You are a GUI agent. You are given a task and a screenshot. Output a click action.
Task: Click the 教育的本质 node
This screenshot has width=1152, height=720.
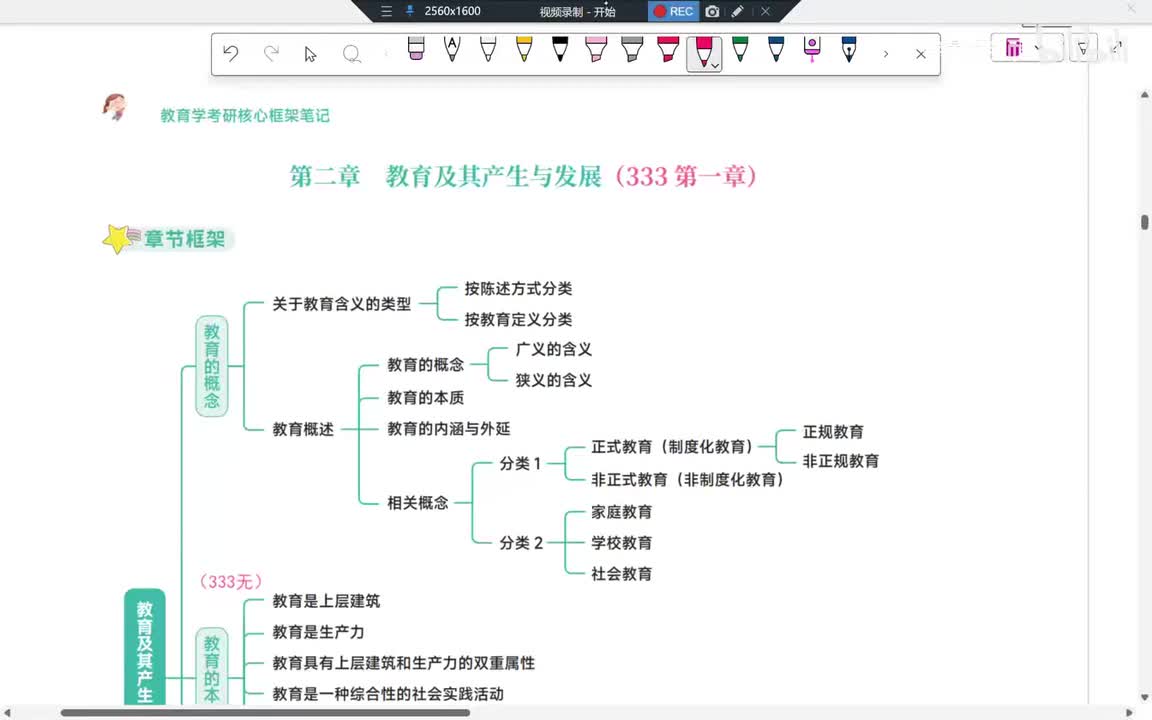(x=425, y=398)
